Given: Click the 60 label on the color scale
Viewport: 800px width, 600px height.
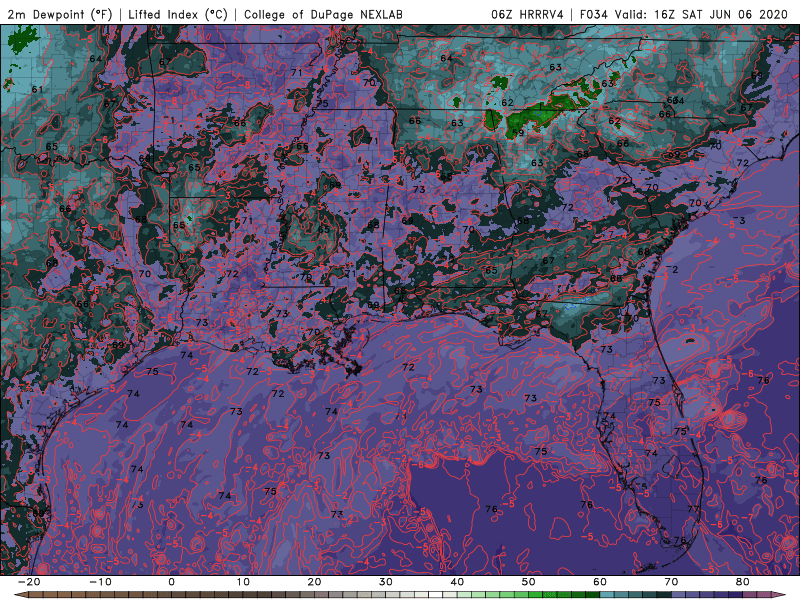Looking at the screenshot, I should pos(600,582).
